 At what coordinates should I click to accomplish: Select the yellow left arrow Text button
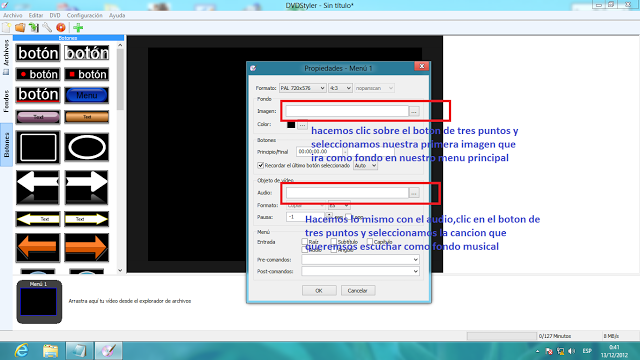(38, 219)
